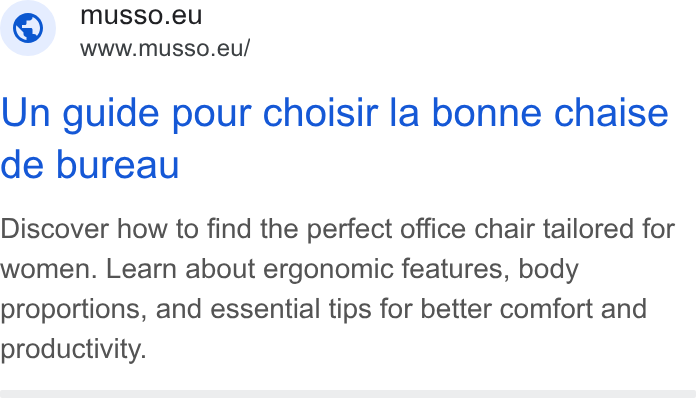The width and height of the screenshot is (696, 398).
Task: Click 'women. Learn about ergonomic features' text
Action: point(254,269)
